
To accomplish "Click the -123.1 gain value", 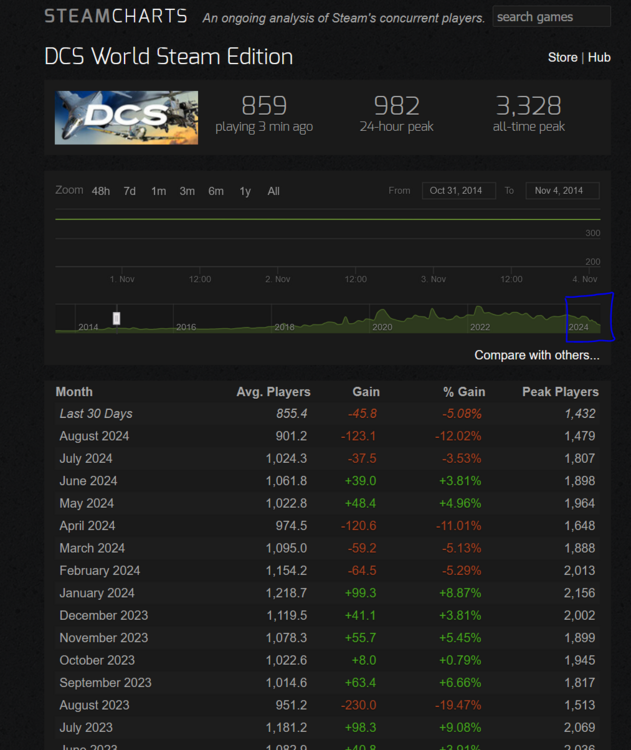I will point(358,436).
